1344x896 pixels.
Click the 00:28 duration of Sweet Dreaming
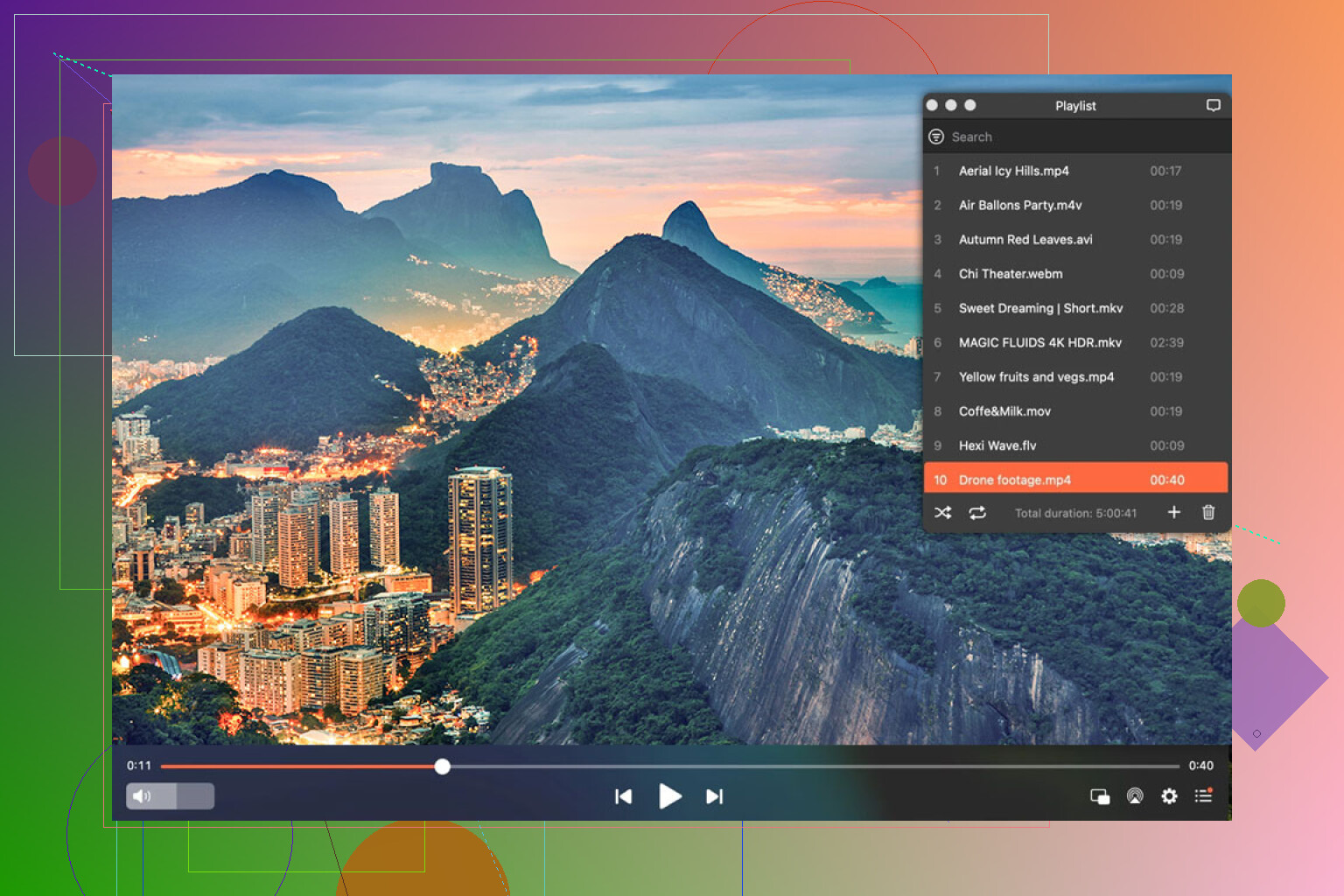point(1167,308)
